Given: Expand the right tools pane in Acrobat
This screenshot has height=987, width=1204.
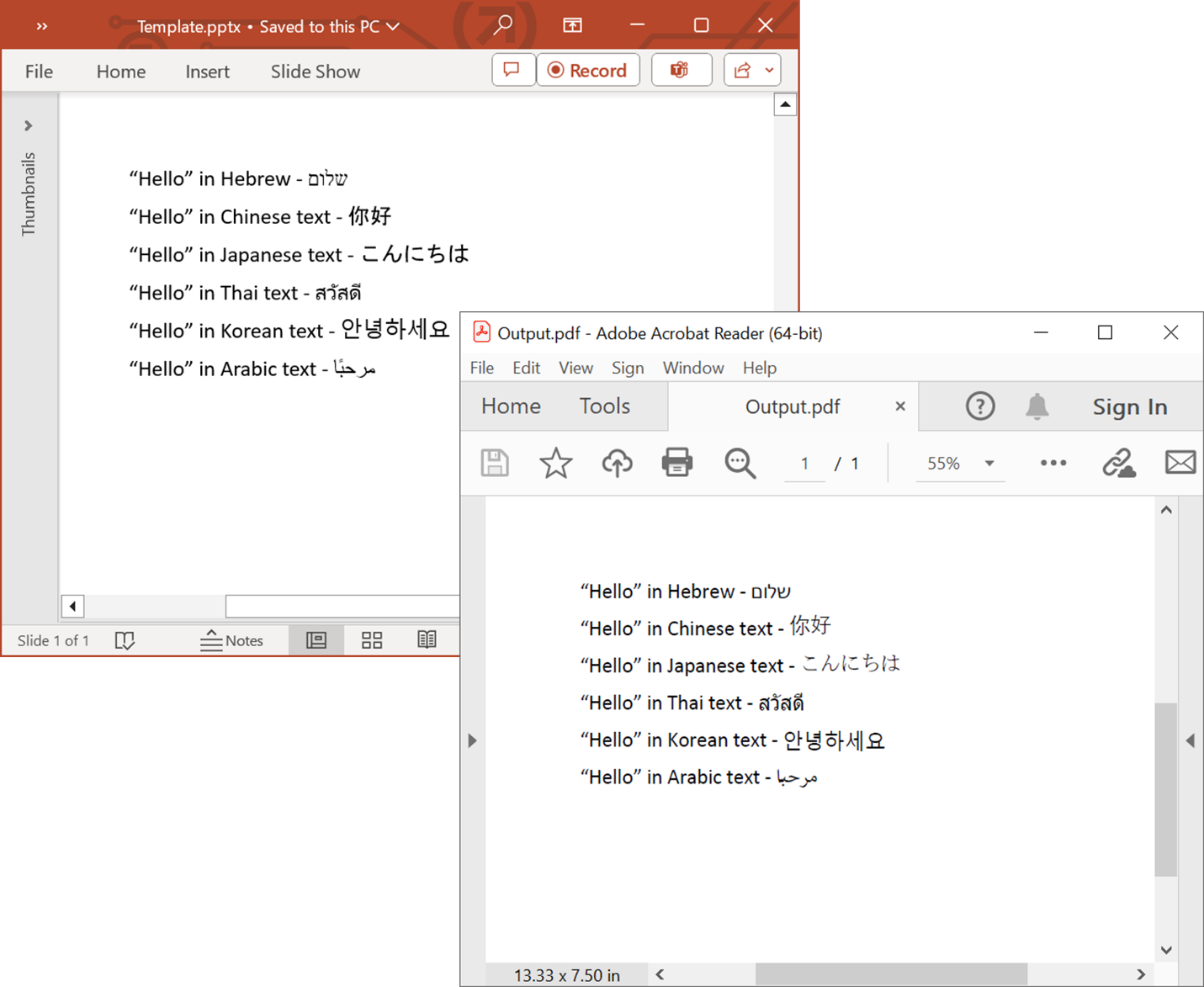Looking at the screenshot, I should coord(1191,740).
